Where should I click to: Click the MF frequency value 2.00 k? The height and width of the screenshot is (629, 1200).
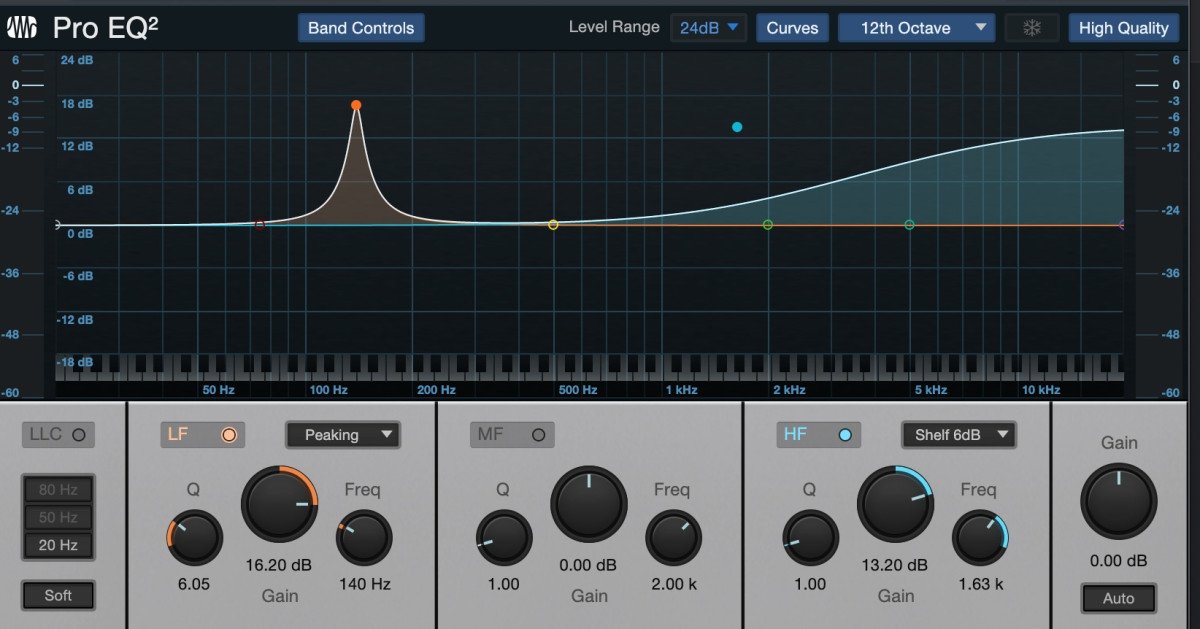coord(674,584)
